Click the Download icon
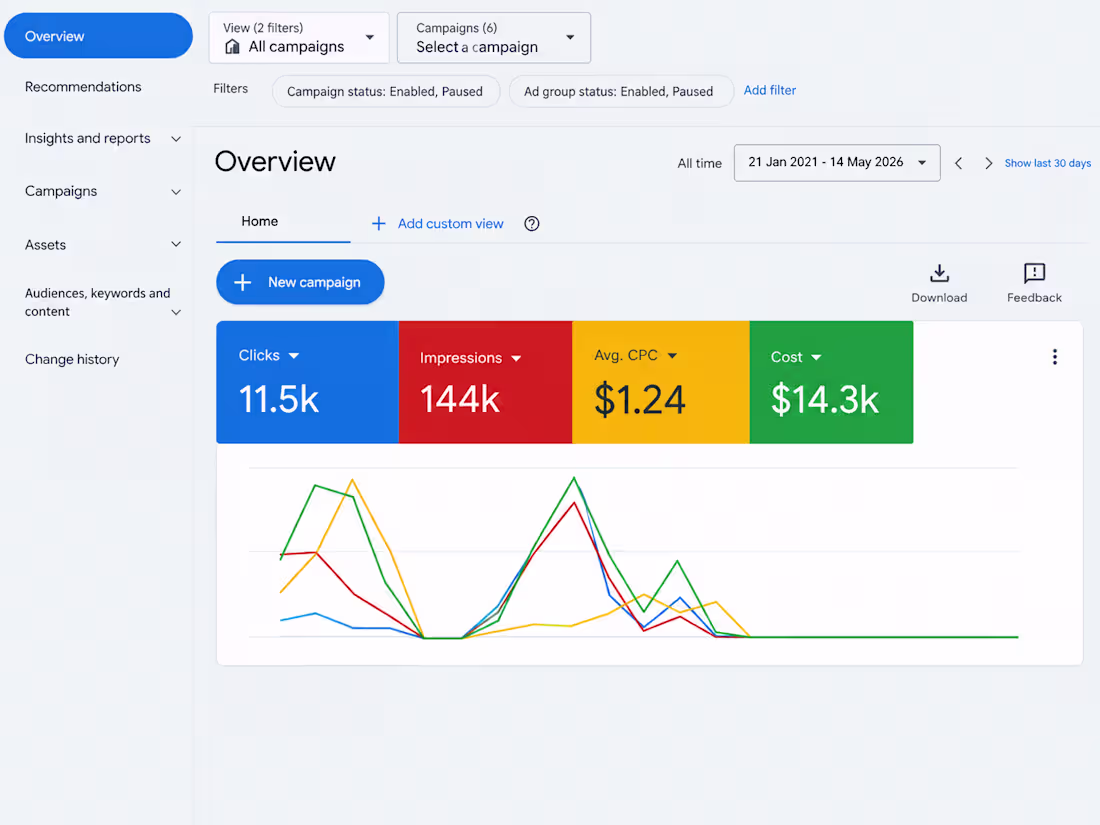 (x=939, y=273)
